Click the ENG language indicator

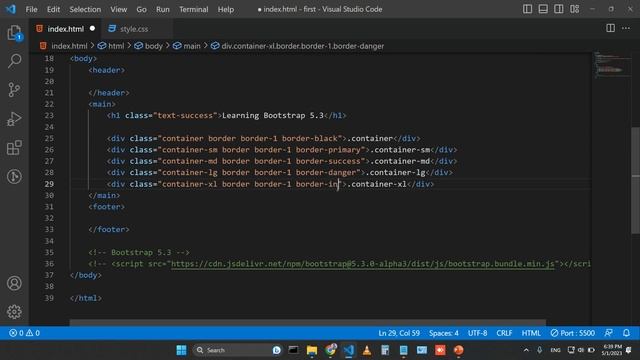[555, 350]
